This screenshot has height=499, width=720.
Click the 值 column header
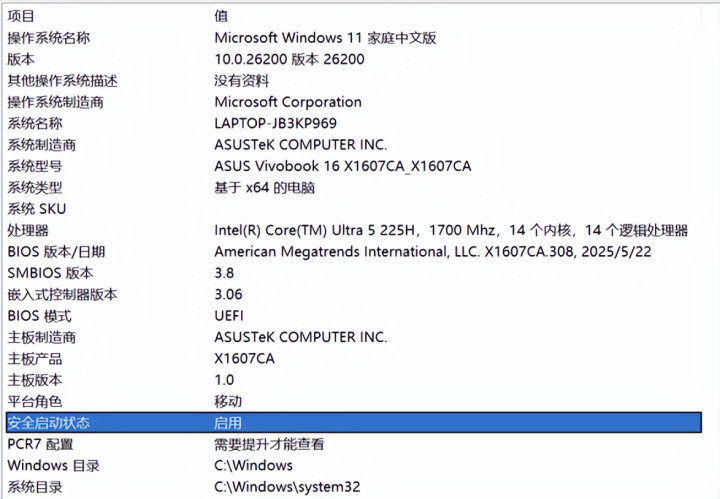click(x=221, y=16)
